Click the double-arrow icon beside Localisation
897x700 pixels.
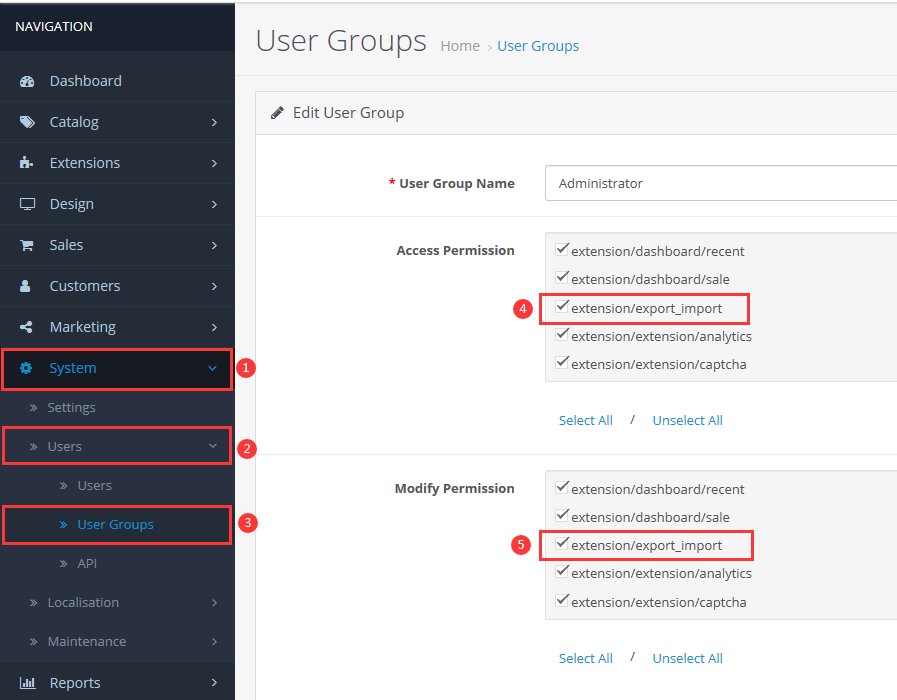tap(34, 603)
